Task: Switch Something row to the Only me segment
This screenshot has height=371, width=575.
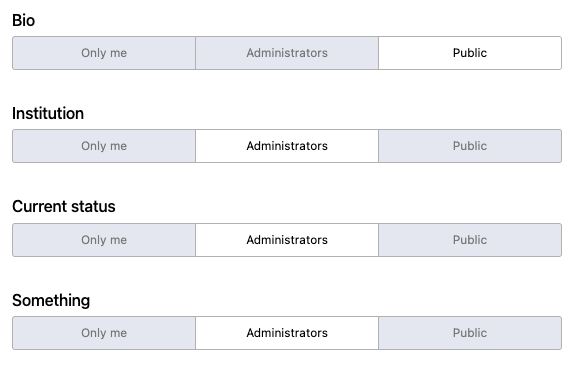Action: (104, 333)
